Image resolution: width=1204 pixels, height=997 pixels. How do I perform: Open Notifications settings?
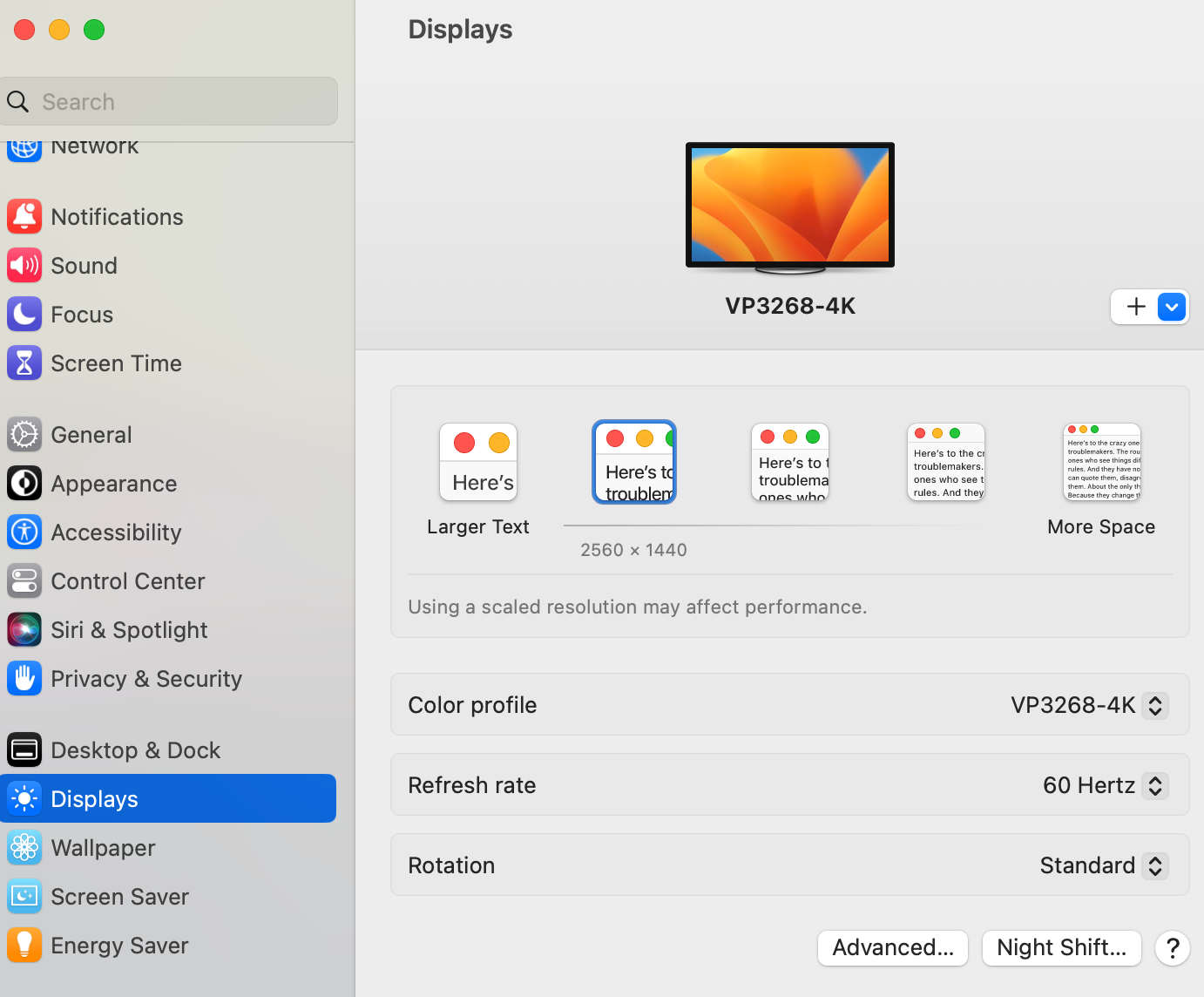[117, 216]
